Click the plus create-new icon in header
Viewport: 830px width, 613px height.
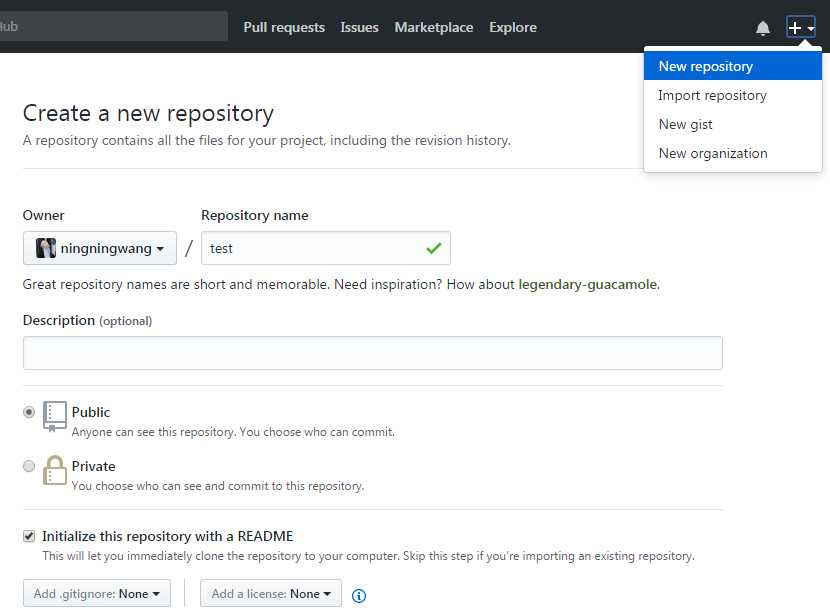click(800, 28)
